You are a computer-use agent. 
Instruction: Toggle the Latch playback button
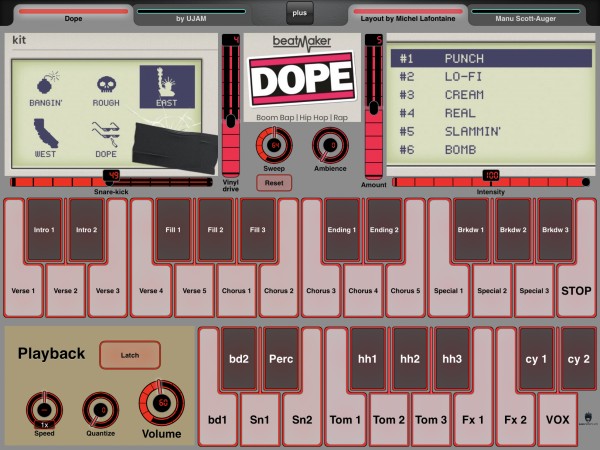pyautogui.click(x=130, y=355)
